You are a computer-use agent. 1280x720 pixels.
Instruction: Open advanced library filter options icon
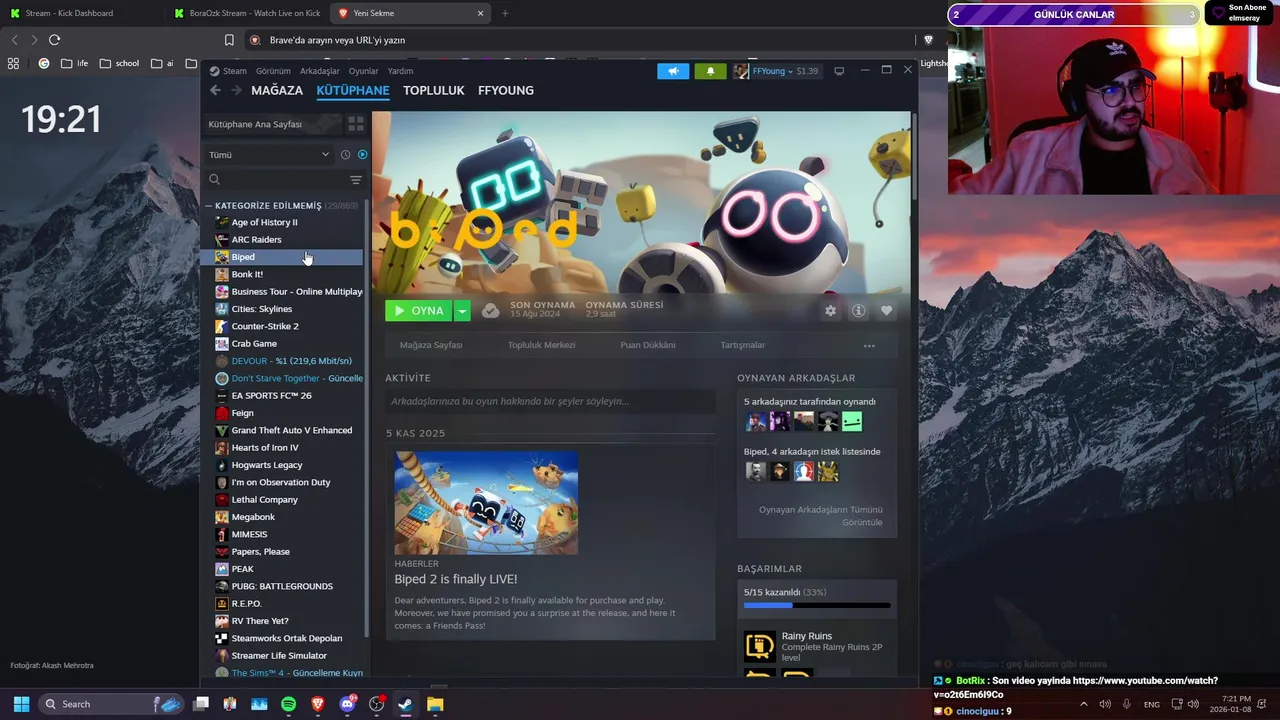click(355, 180)
